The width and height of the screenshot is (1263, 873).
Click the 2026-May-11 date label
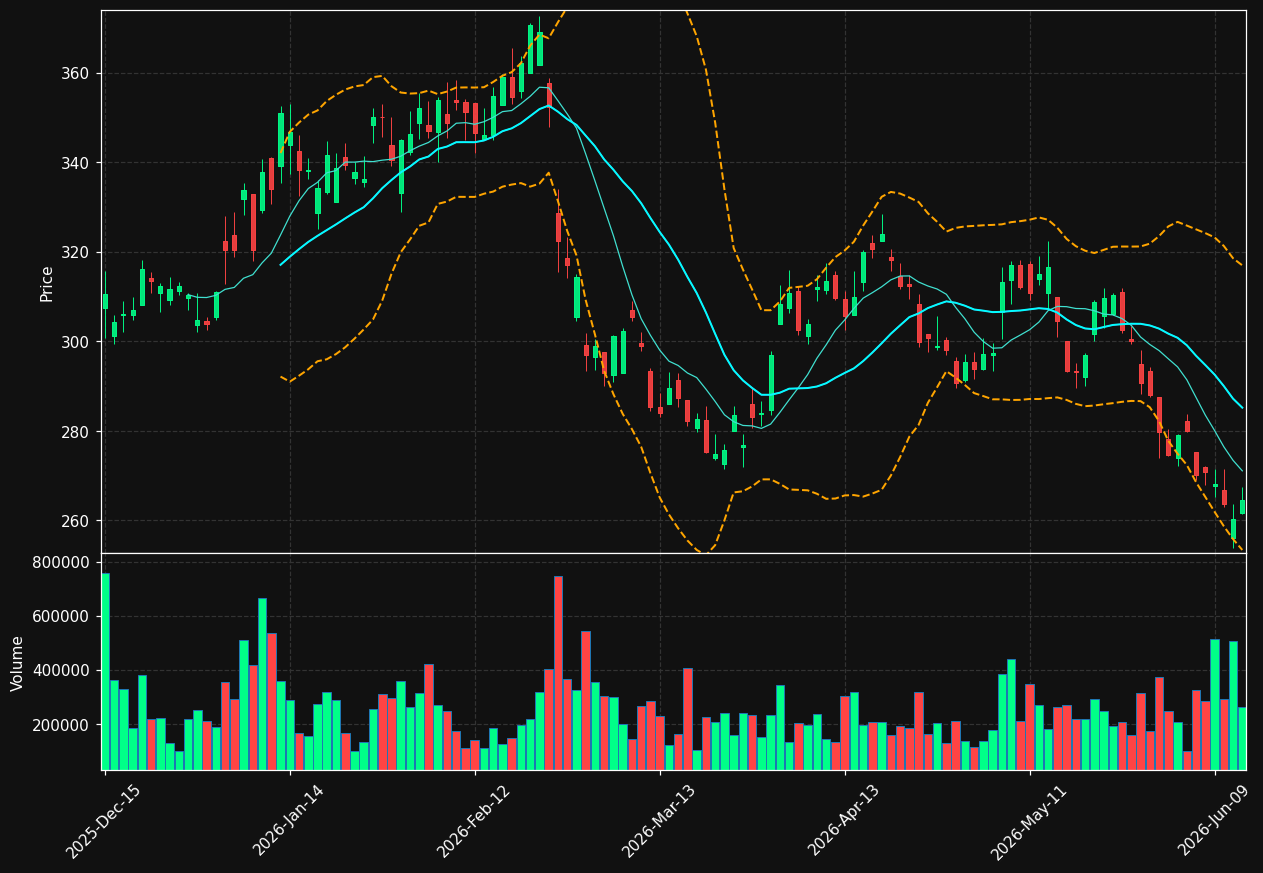point(1028,822)
